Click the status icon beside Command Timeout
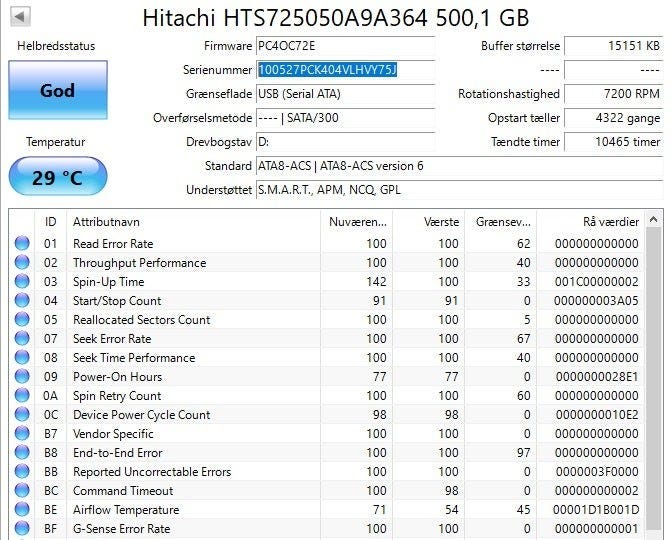671x540 pixels. (22, 491)
